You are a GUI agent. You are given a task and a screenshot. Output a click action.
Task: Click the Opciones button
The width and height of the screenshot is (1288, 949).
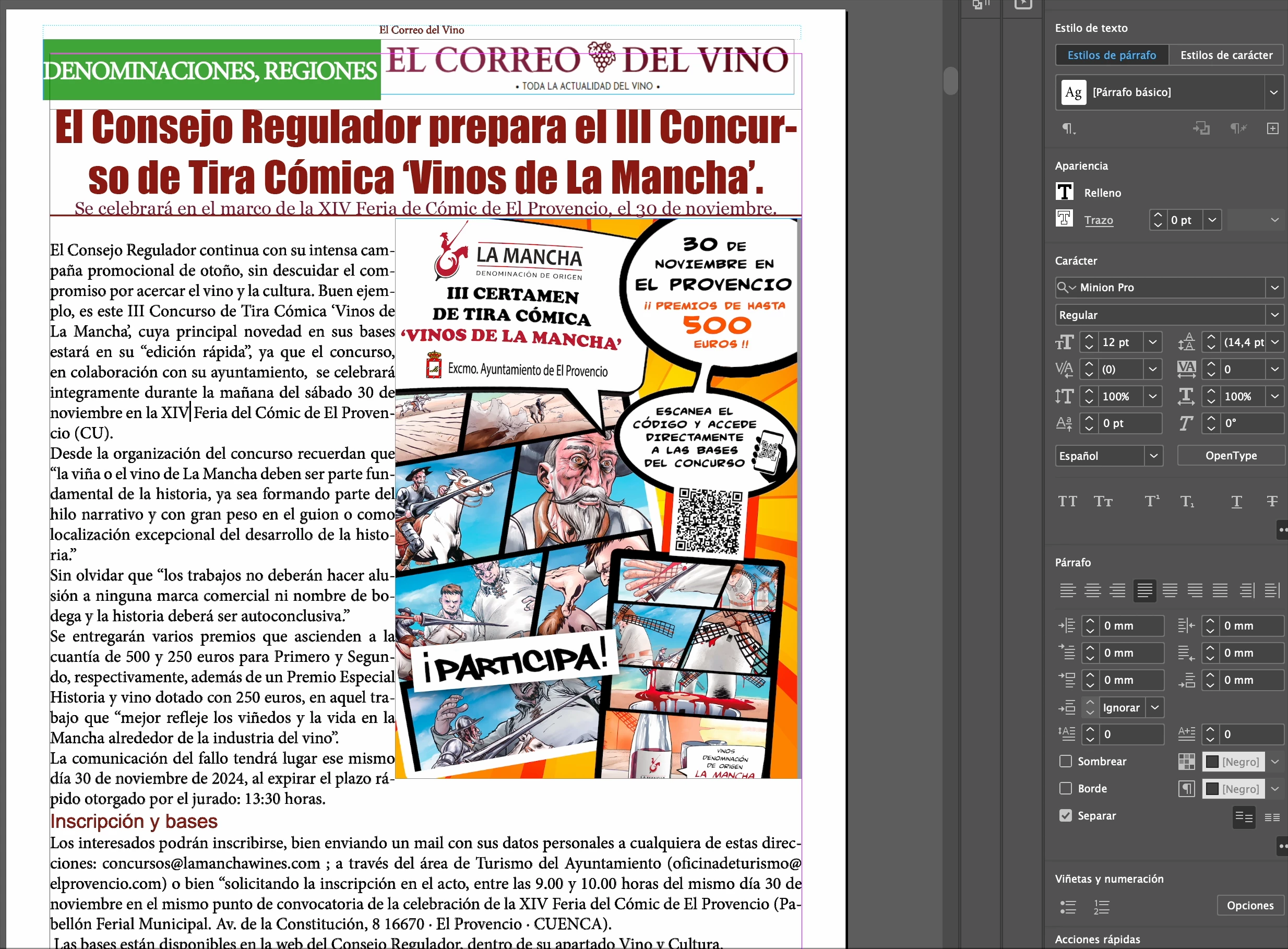tap(1249, 905)
